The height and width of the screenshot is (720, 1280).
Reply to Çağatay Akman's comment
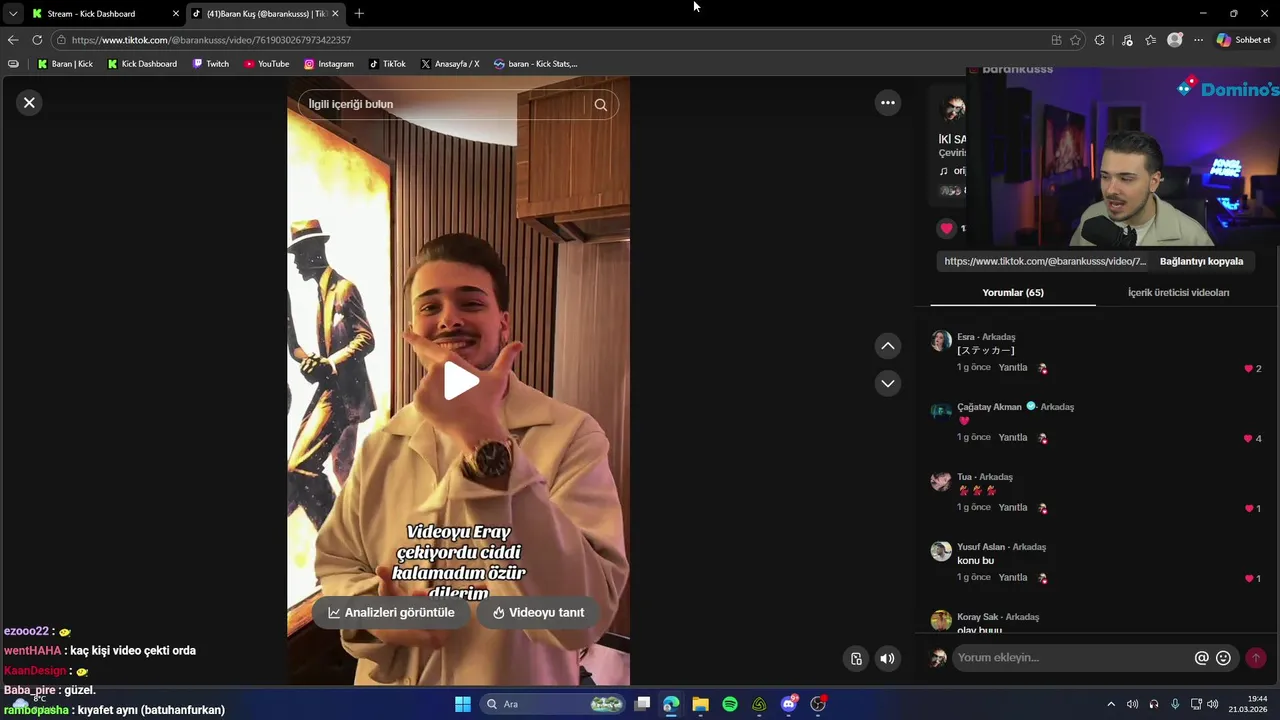pos(1013,437)
